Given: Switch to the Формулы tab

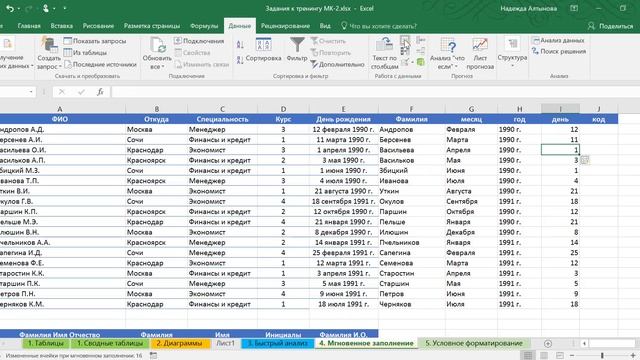Looking at the screenshot, I should click(x=204, y=26).
